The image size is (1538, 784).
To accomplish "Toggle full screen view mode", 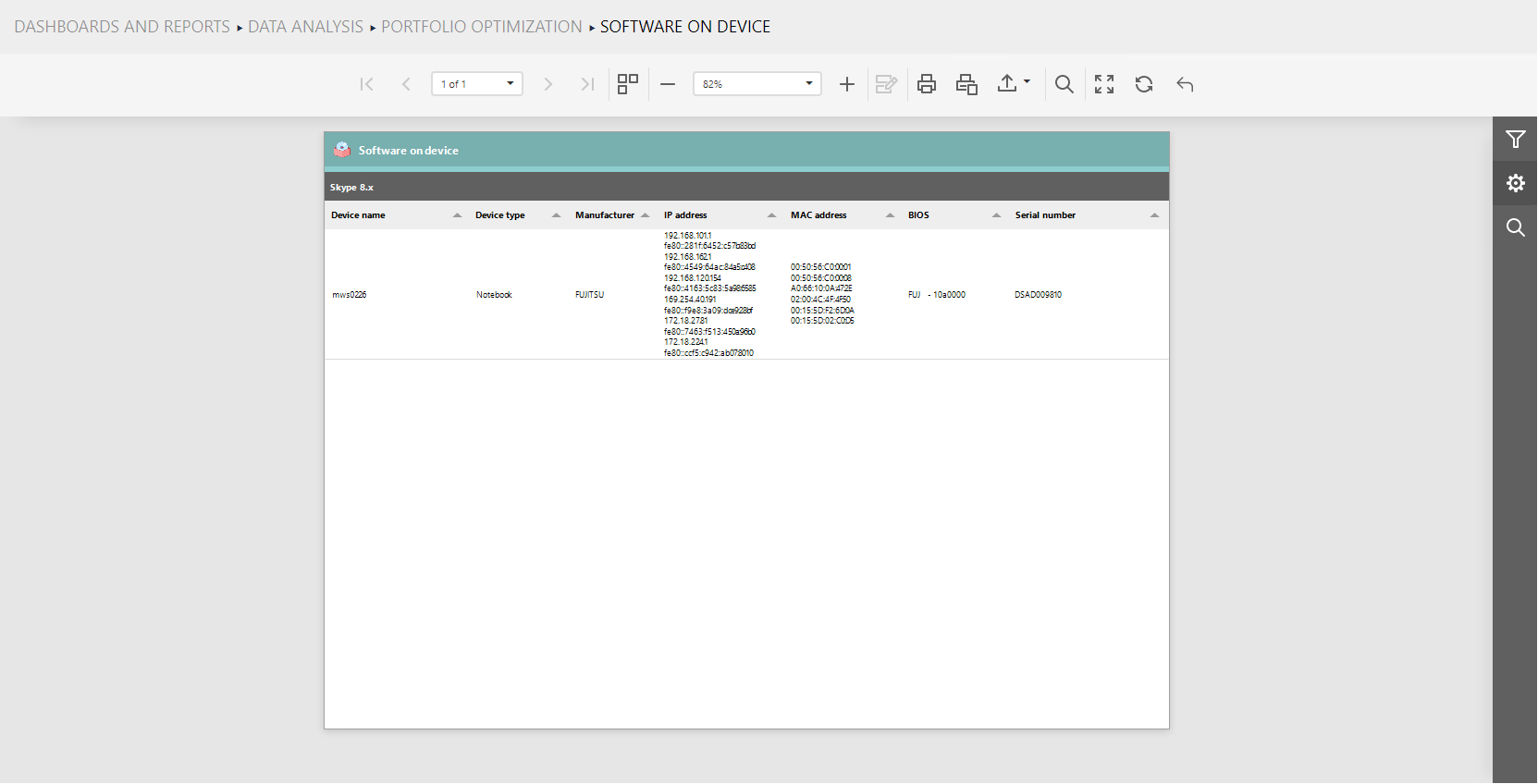I will pos(1103,84).
